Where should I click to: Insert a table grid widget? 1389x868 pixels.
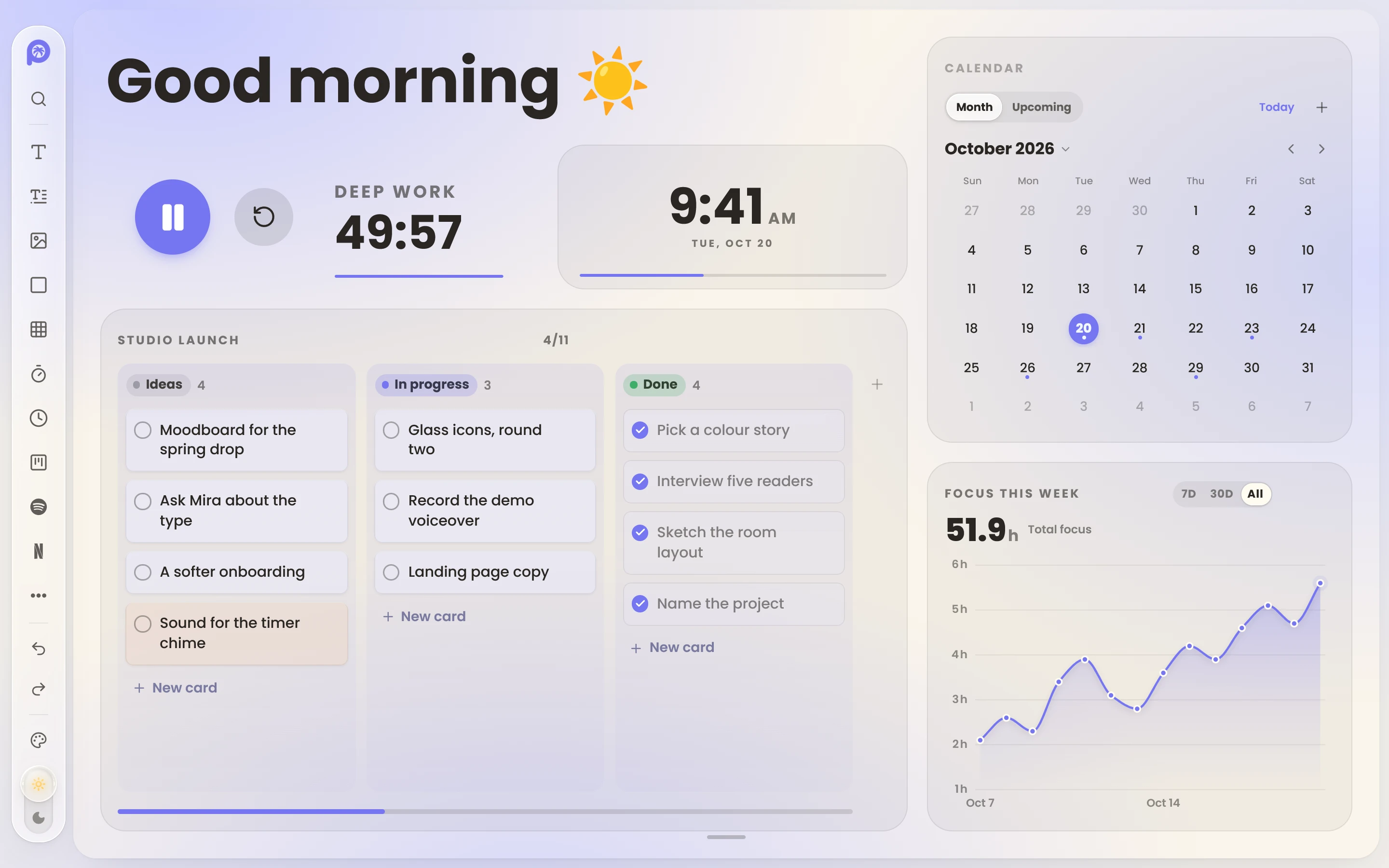click(39, 329)
